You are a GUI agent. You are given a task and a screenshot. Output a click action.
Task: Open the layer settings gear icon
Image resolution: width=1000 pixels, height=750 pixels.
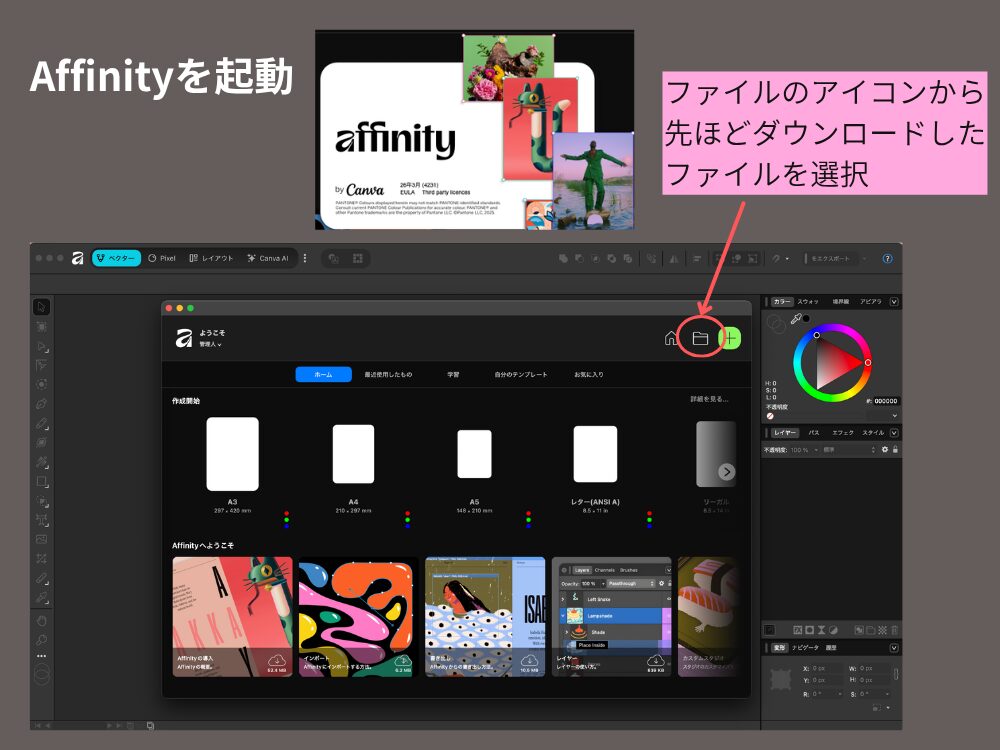[885, 450]
